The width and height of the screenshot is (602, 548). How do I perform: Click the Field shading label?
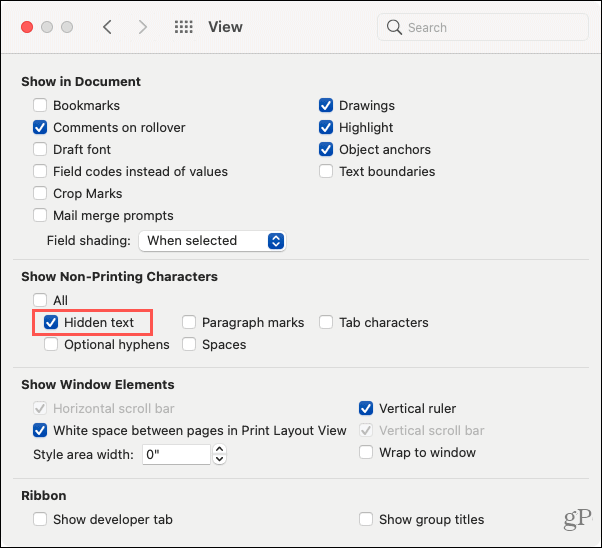89,241
